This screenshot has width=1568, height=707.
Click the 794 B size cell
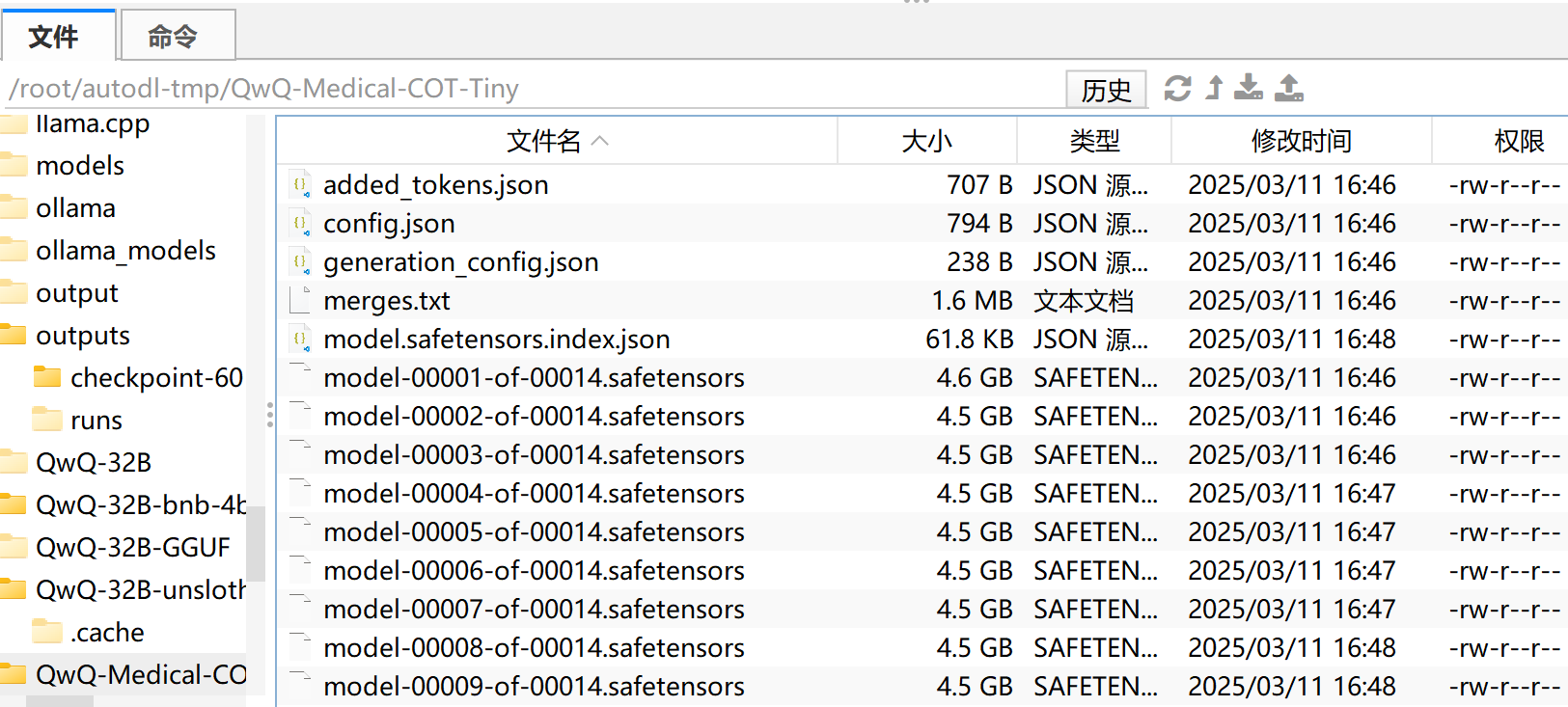979,223
